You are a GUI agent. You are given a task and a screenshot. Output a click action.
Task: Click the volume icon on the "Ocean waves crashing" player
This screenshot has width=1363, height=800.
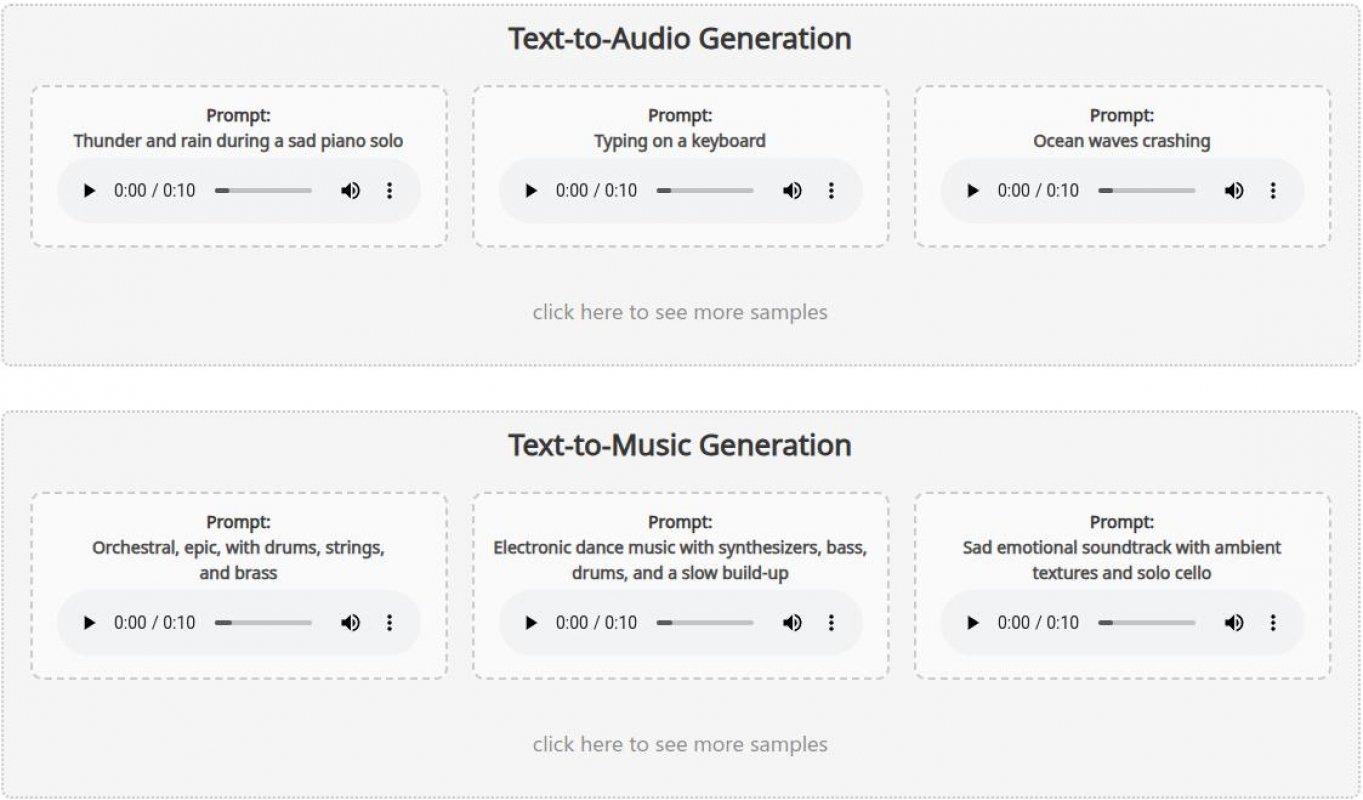(1234, 190)
